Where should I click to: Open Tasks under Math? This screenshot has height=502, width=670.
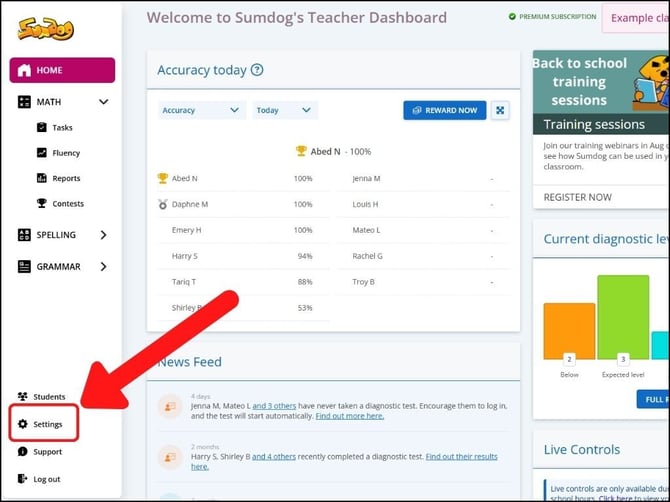tap(62, 127)
